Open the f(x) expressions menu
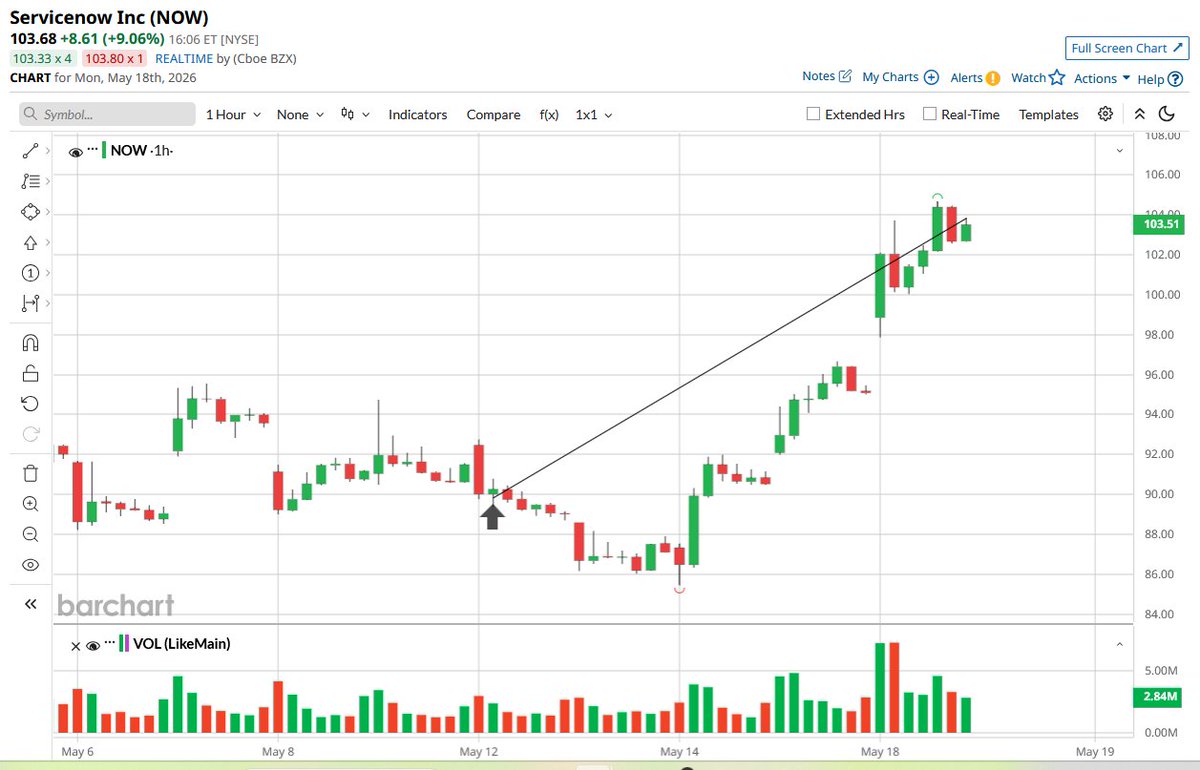Image resolution: width=1200 pixels, height=770 pixels. tap(549, 114)
